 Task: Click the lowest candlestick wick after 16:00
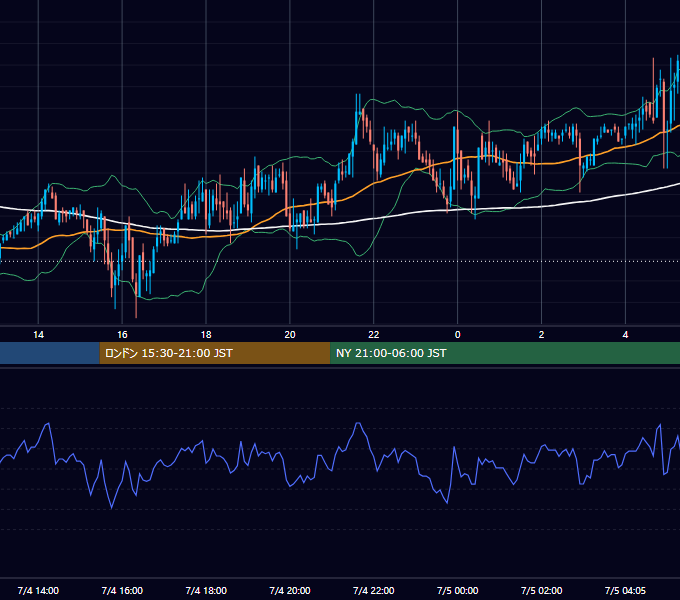click(x=136, y=308)
